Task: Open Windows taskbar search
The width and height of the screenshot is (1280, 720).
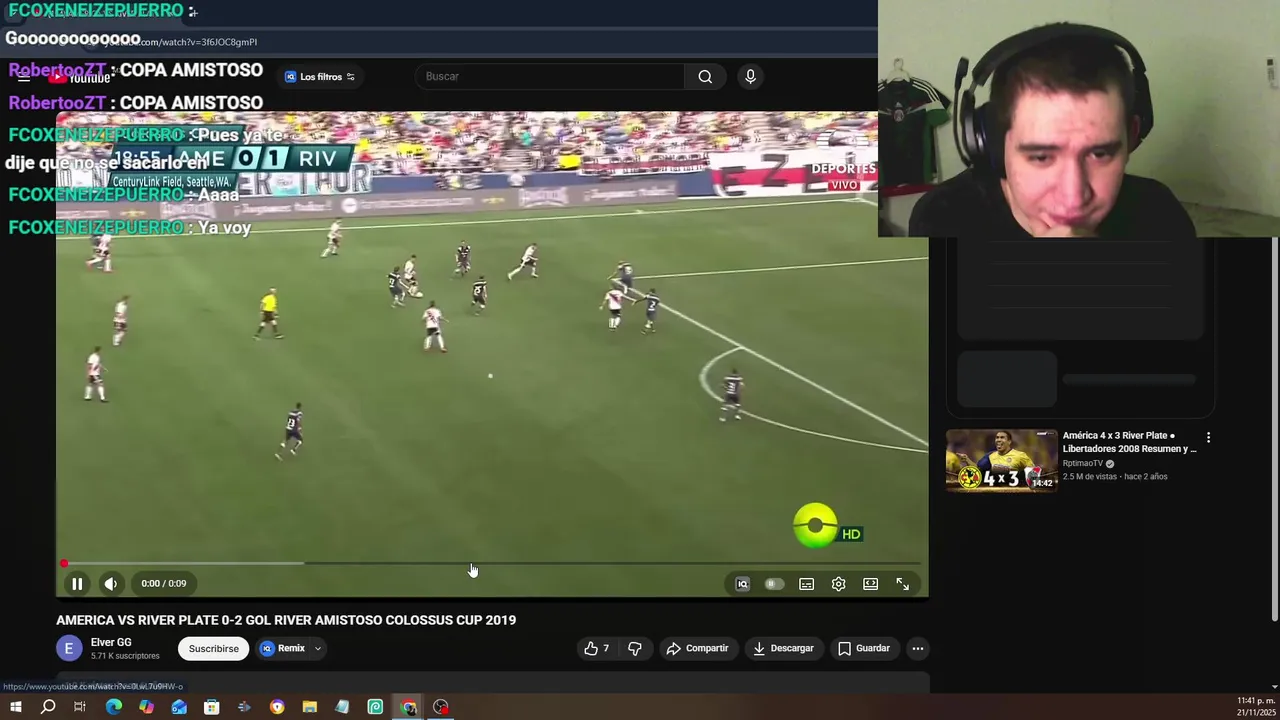Action: pos(48,707)
